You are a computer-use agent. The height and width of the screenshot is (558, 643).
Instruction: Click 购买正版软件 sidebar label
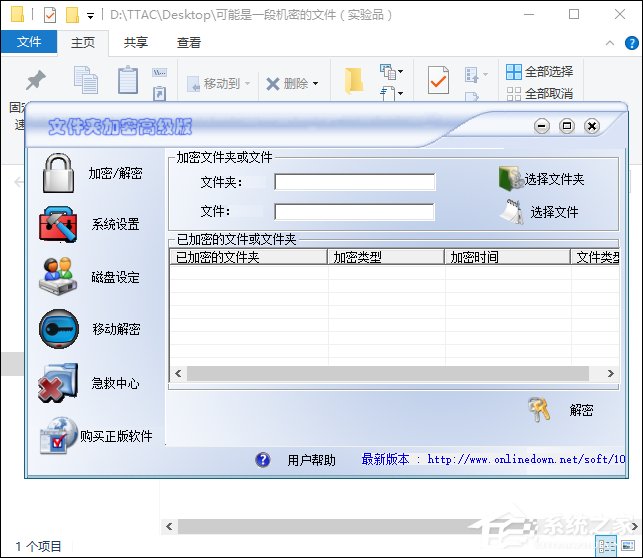tap(116, 436)
